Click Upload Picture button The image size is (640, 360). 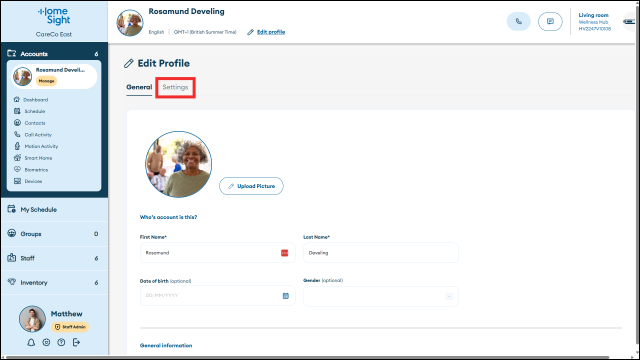(251, 186)
